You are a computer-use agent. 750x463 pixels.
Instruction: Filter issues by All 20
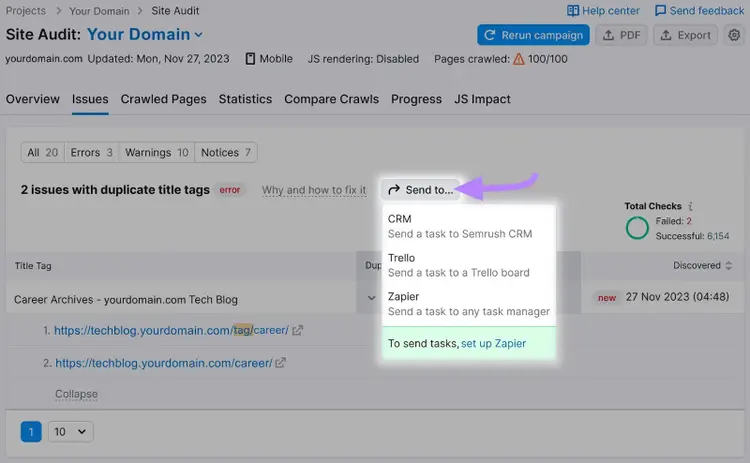pos(43,152)
